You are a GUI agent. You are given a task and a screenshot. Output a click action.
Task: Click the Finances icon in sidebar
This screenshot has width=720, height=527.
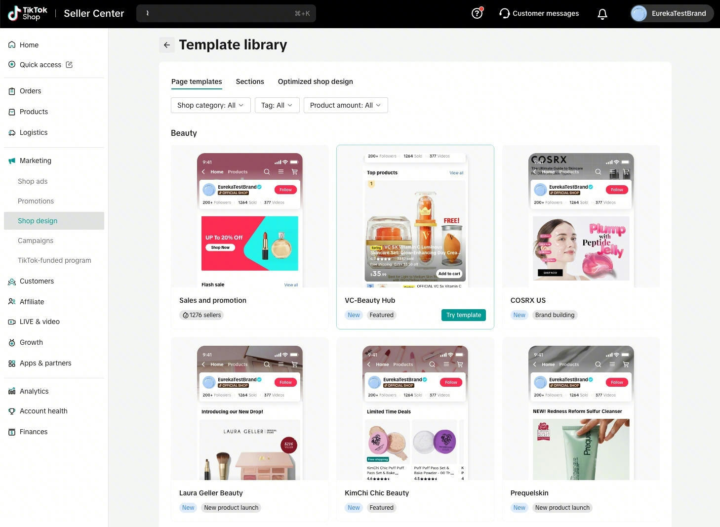coord(12,432)
